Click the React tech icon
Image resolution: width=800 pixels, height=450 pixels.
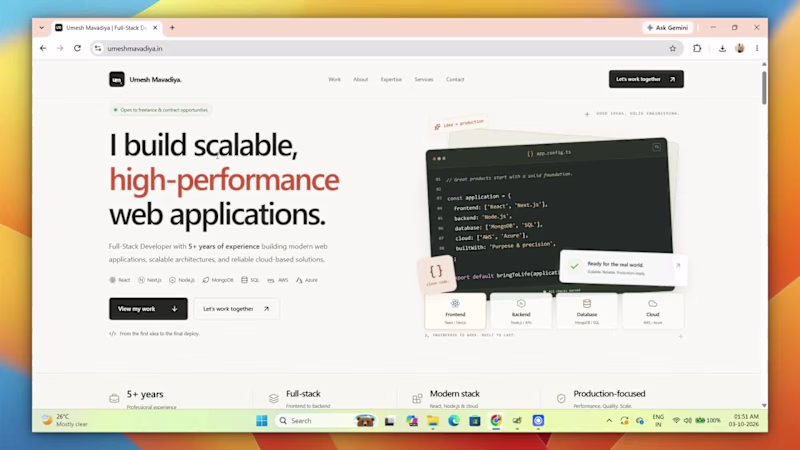coord(113,280)
